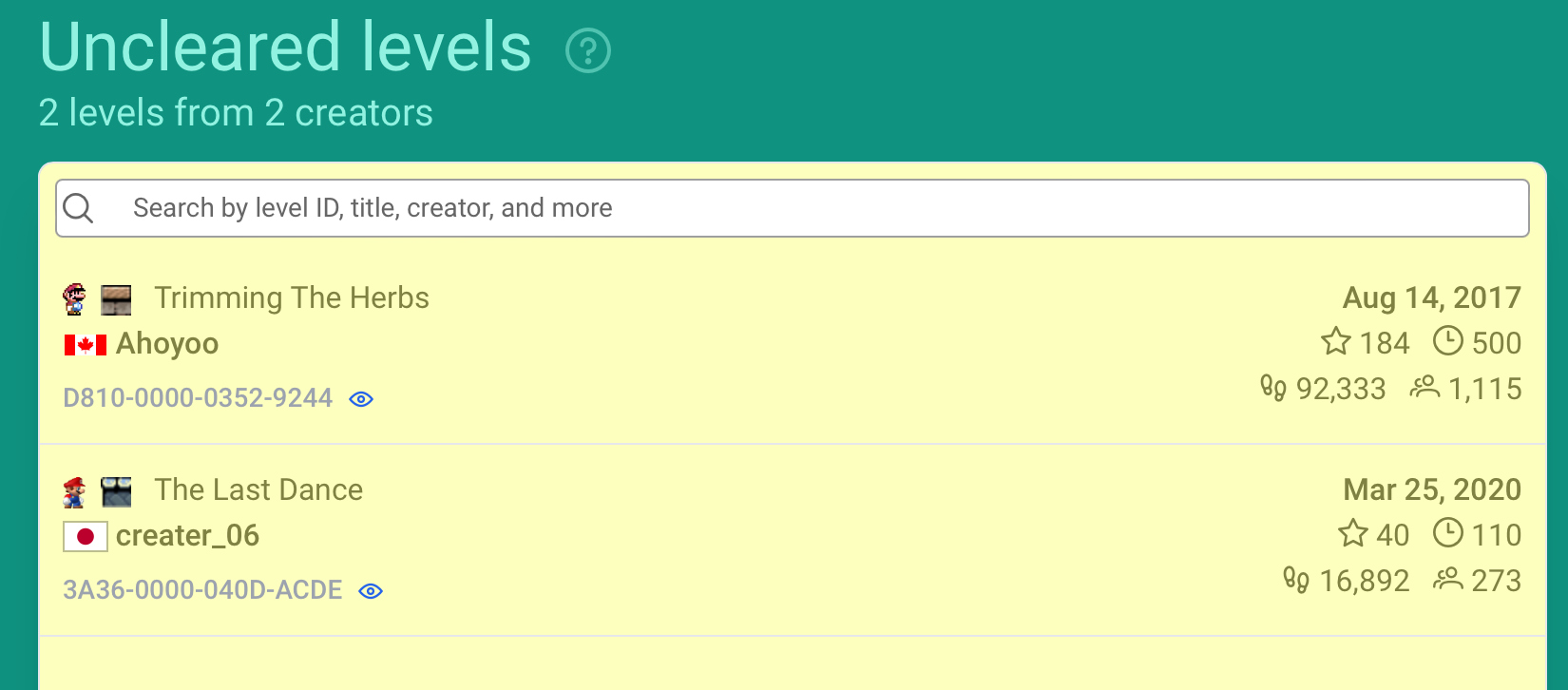Screen dimensions: 1568x690
Task: Click the Mario icon for Trimming The Herbs
Action: coord(74,299)
